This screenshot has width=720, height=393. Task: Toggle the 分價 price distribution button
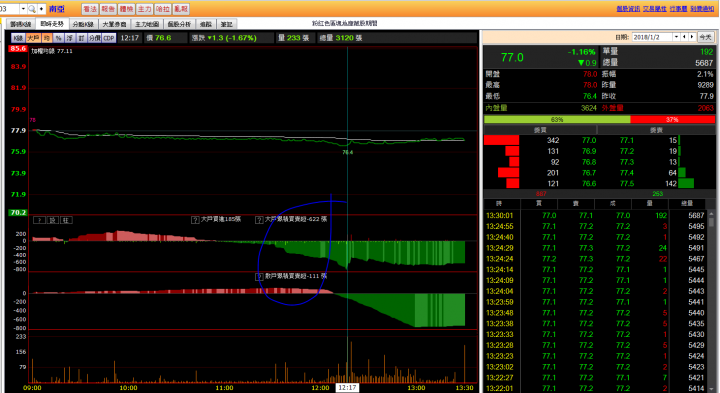[x=94, y=38]
